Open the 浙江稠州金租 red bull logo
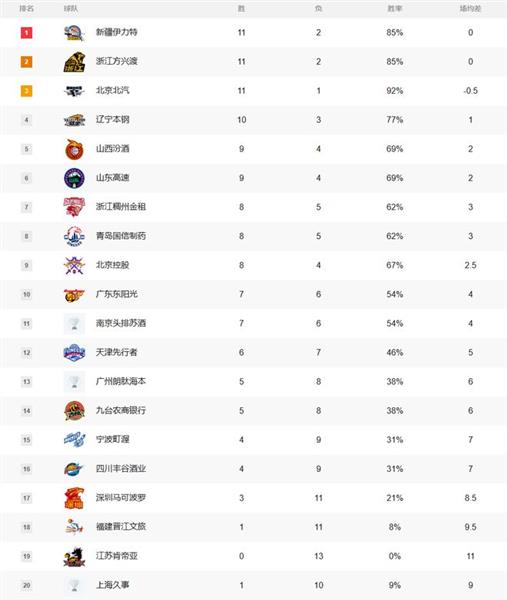 [x=74, y=207]
